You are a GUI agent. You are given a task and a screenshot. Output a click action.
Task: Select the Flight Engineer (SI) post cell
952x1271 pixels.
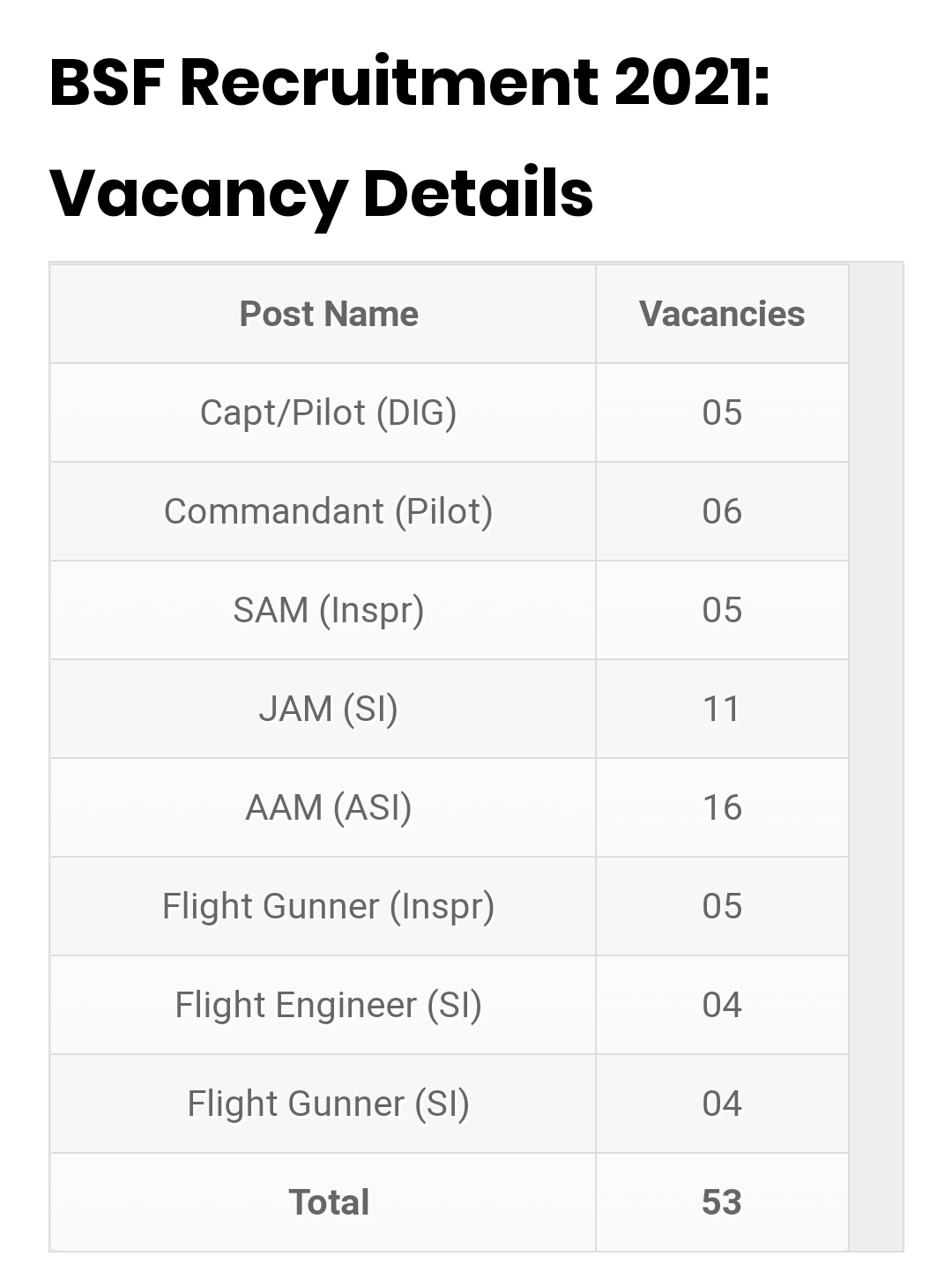click(x=329, y=1005)
